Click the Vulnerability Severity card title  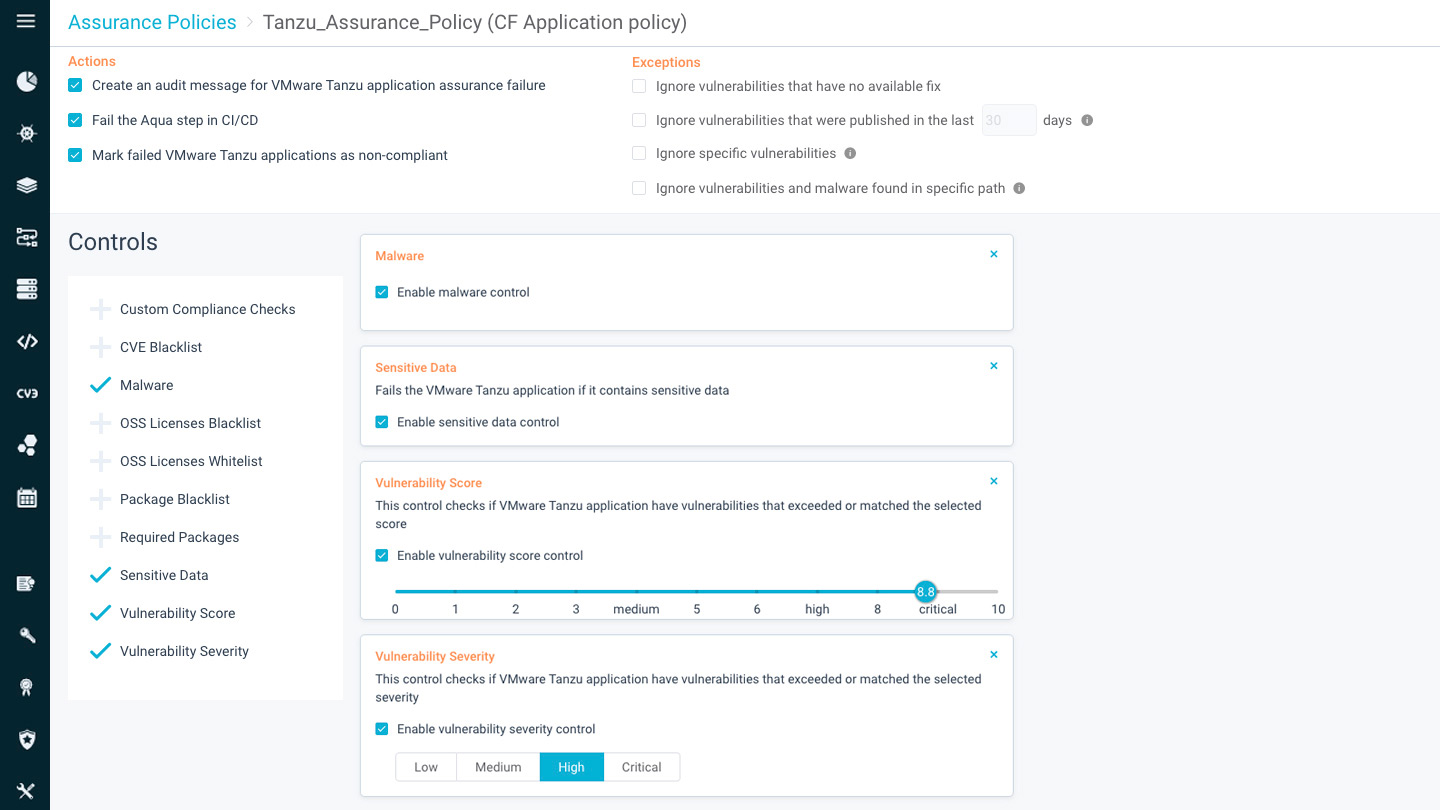435,656
